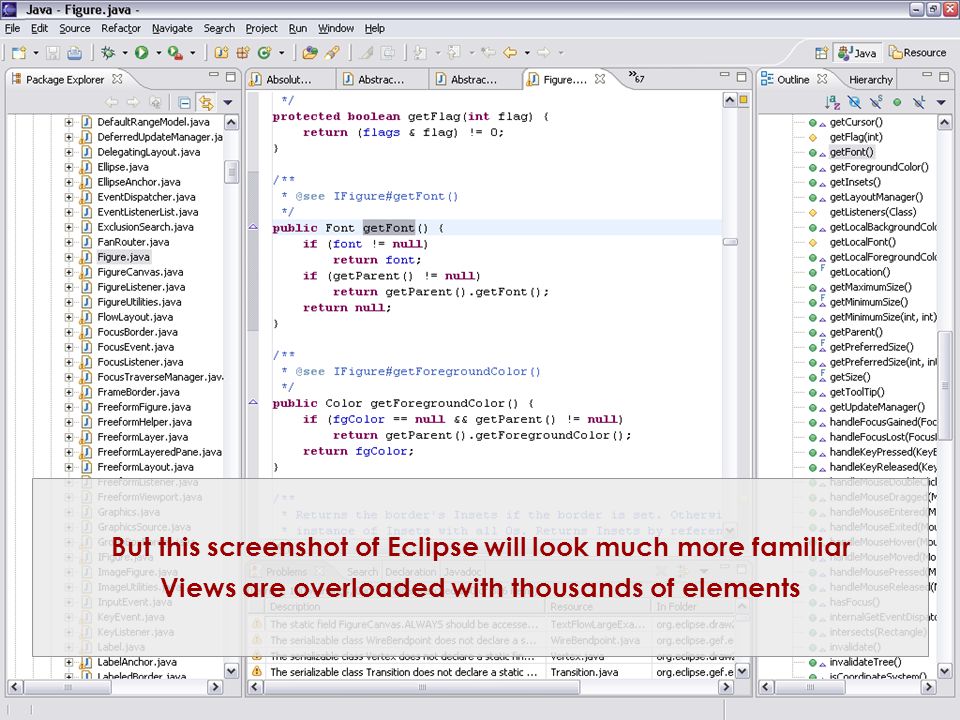Select getForegroundColor() in Outline
The height and width of the screenshot is (720, 960).
click(879, 167)
